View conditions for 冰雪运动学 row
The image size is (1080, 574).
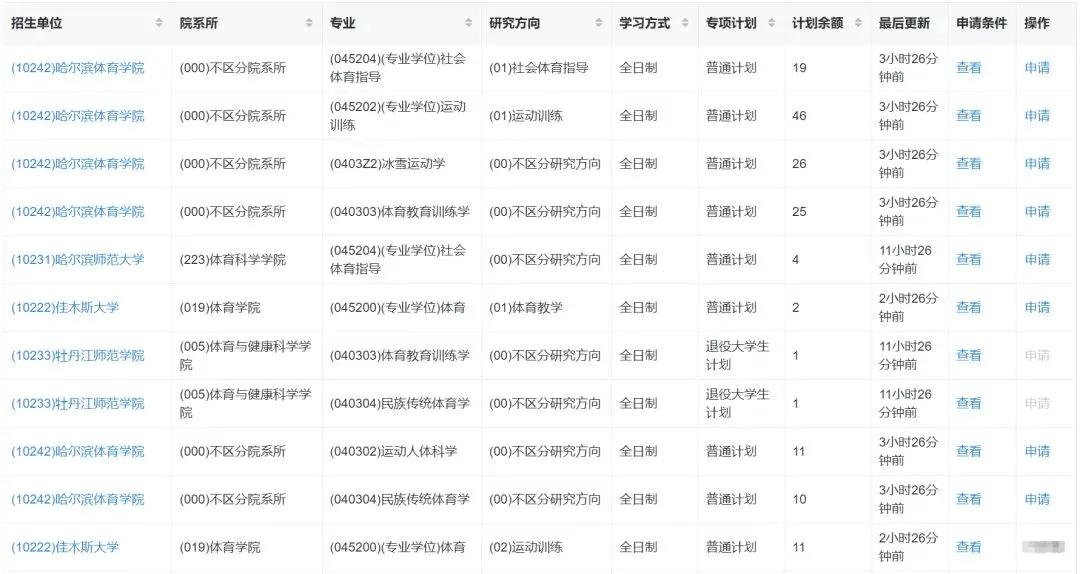(x=968, y=163)
